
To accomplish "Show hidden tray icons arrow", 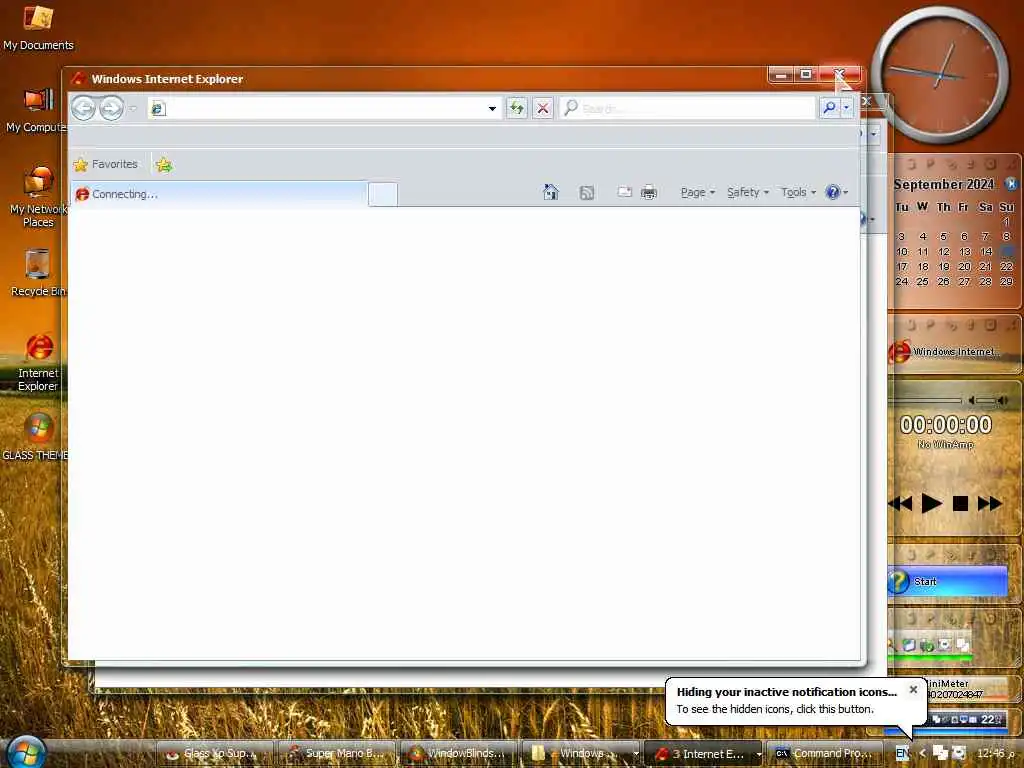I will click(x=922, y=753).
